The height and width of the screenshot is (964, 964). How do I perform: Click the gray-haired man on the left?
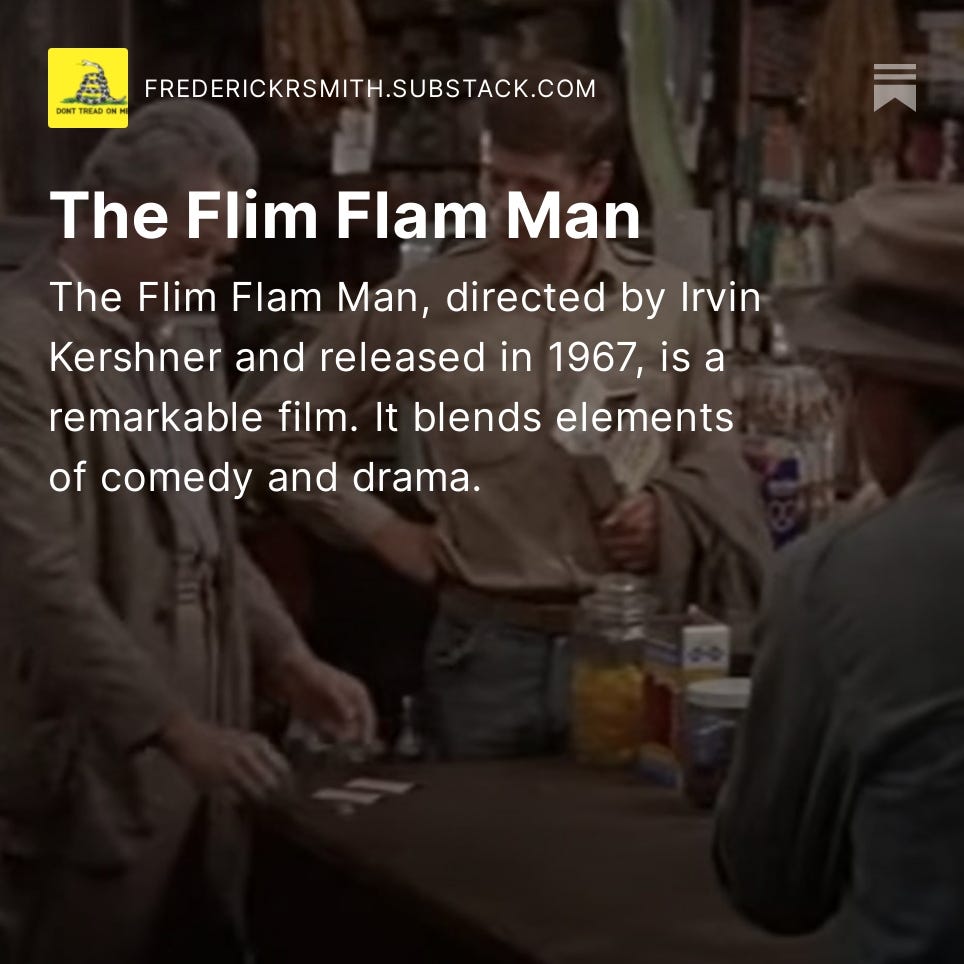point(141,529)
